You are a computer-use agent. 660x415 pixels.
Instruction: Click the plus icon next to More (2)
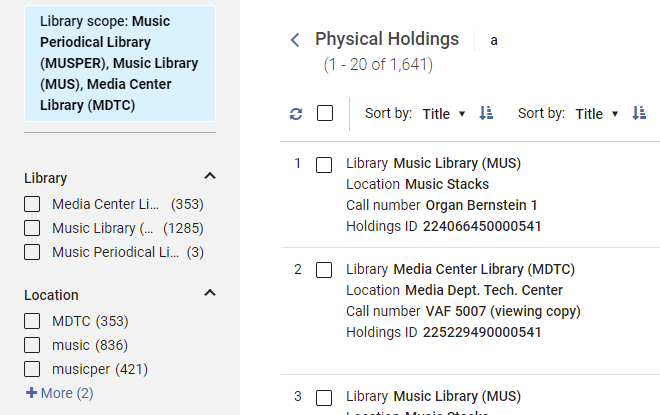[31, 393]
